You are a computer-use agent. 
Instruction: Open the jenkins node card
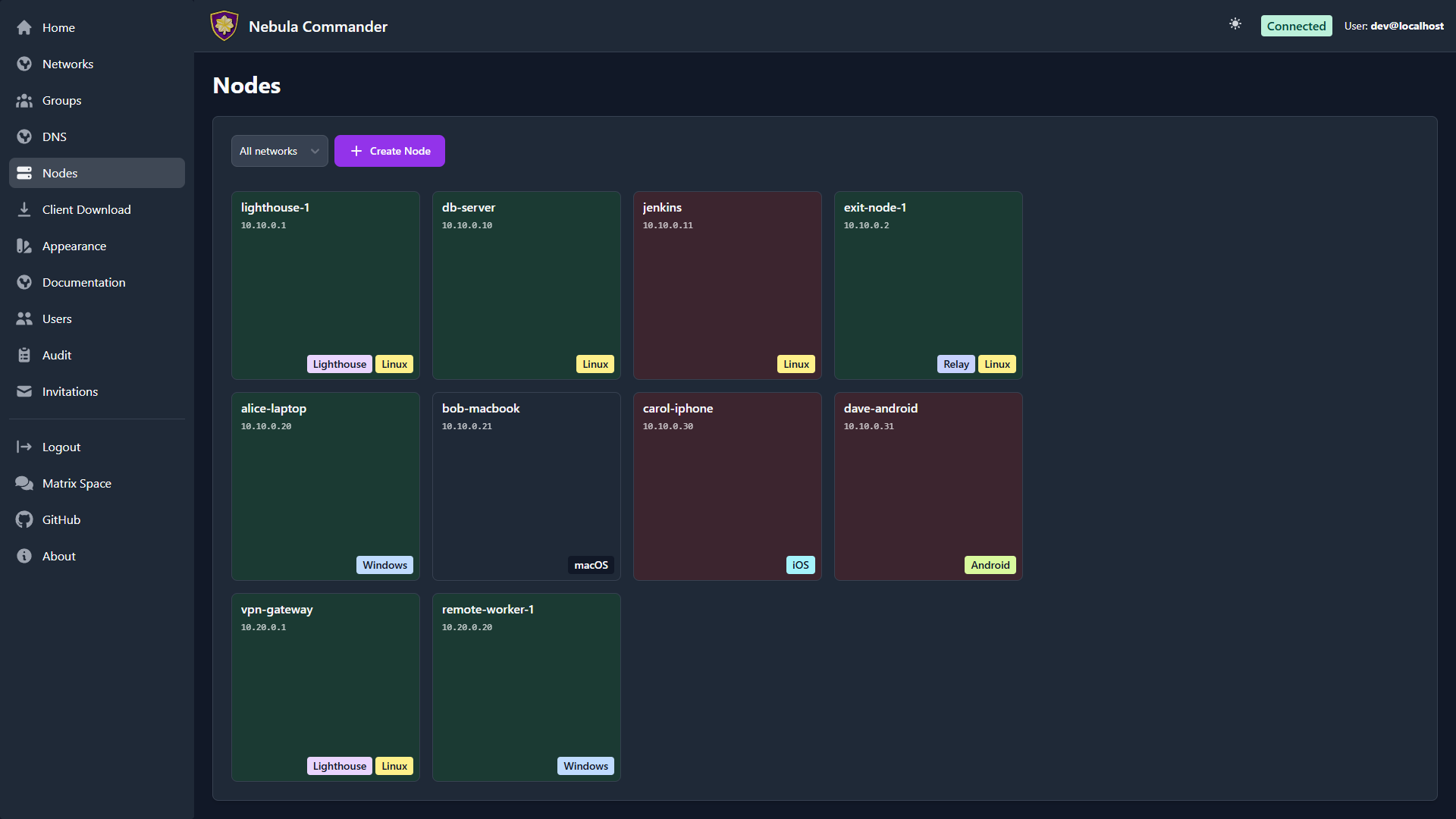[727, 285]
